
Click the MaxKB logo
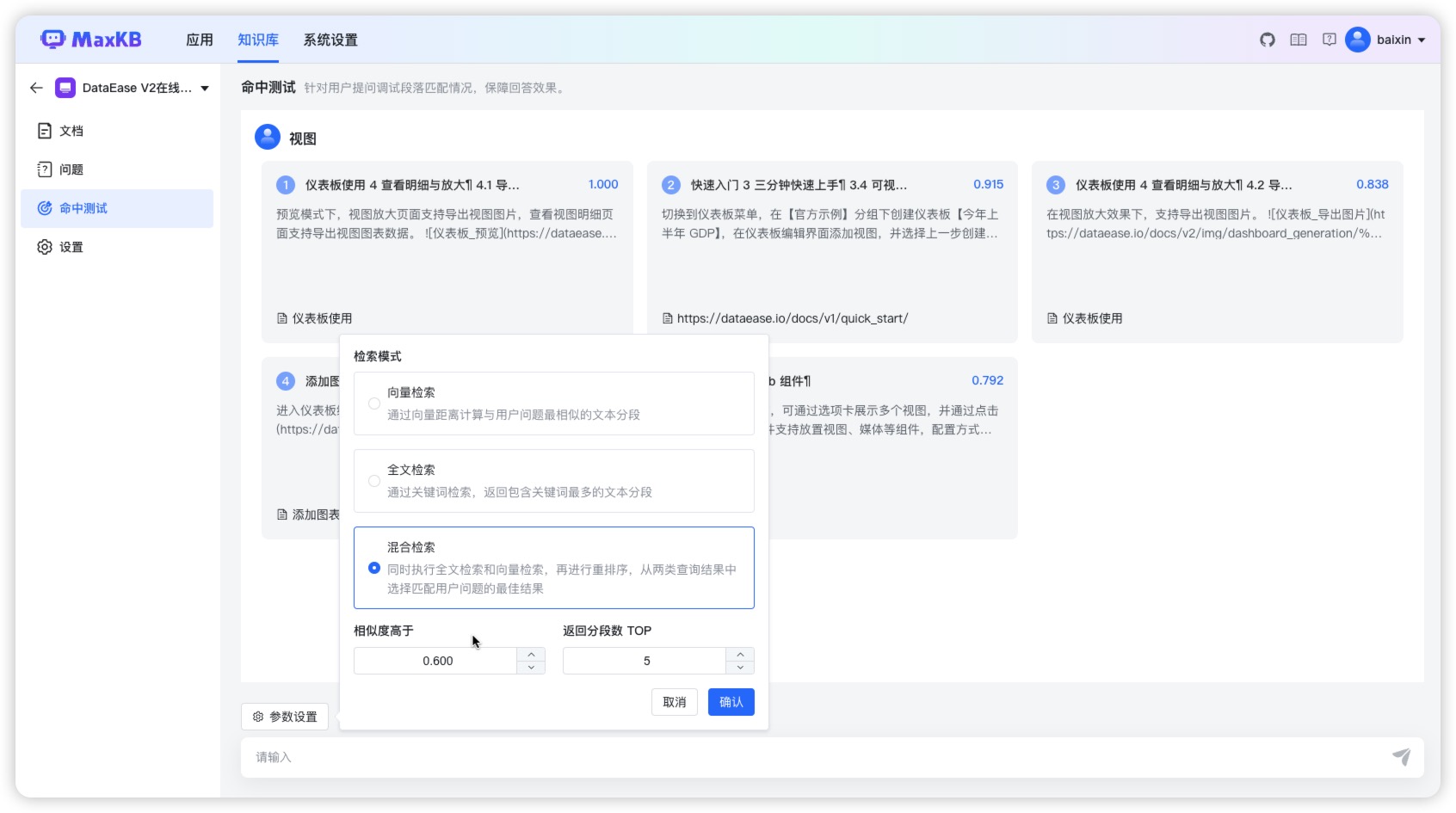pyautogui.click(x=90, y=40)
